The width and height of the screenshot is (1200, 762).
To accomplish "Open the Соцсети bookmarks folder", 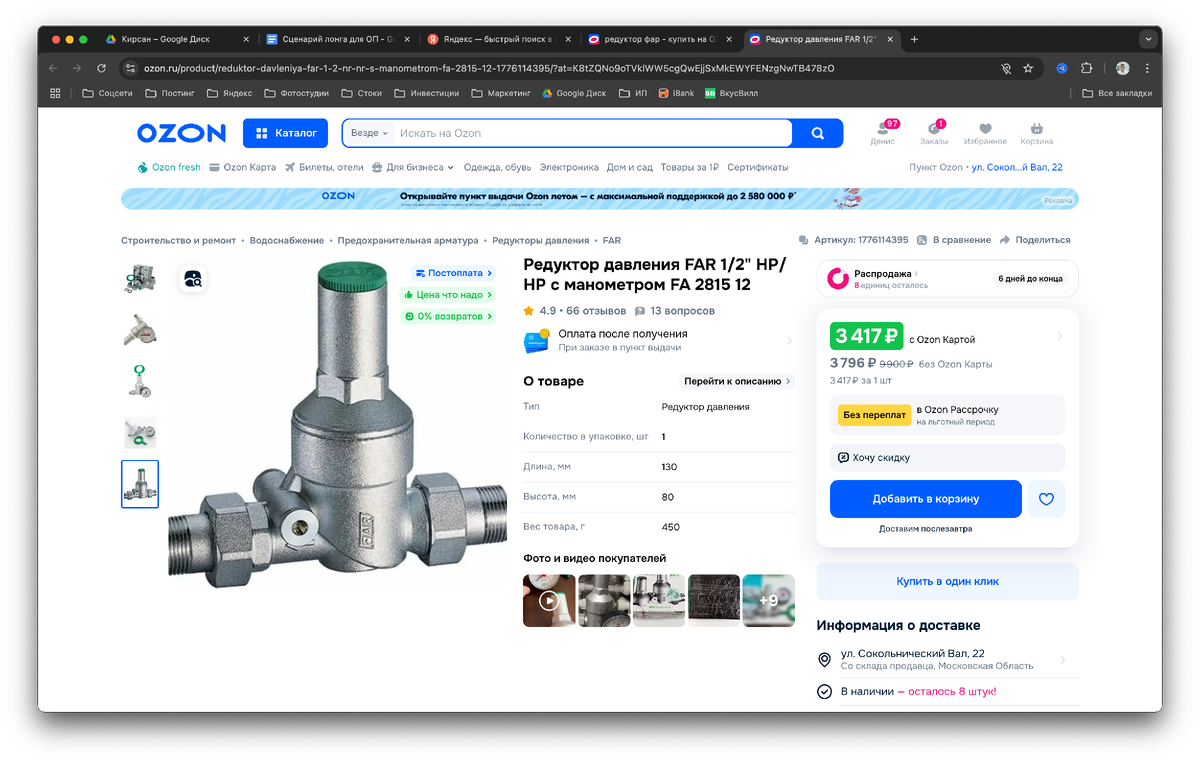I will pos(107,93).
